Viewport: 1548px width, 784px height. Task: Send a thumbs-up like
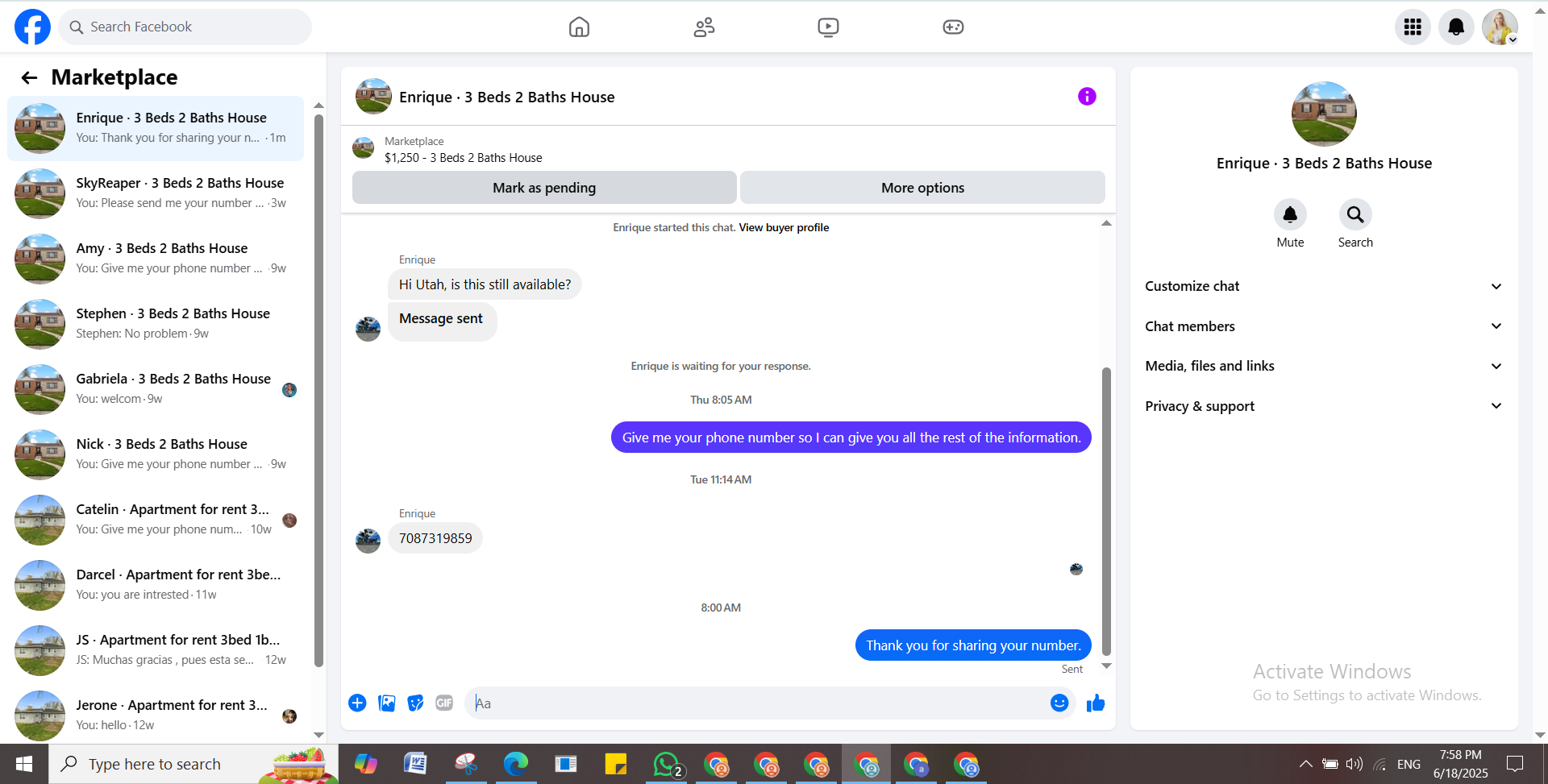(x=1096, y=703)
